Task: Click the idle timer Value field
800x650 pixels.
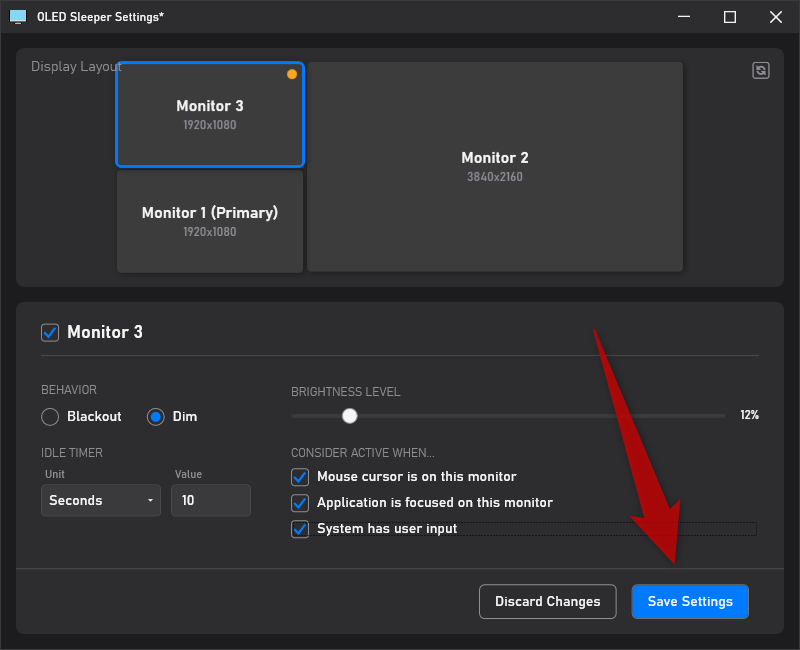Action: click(210, 500)
